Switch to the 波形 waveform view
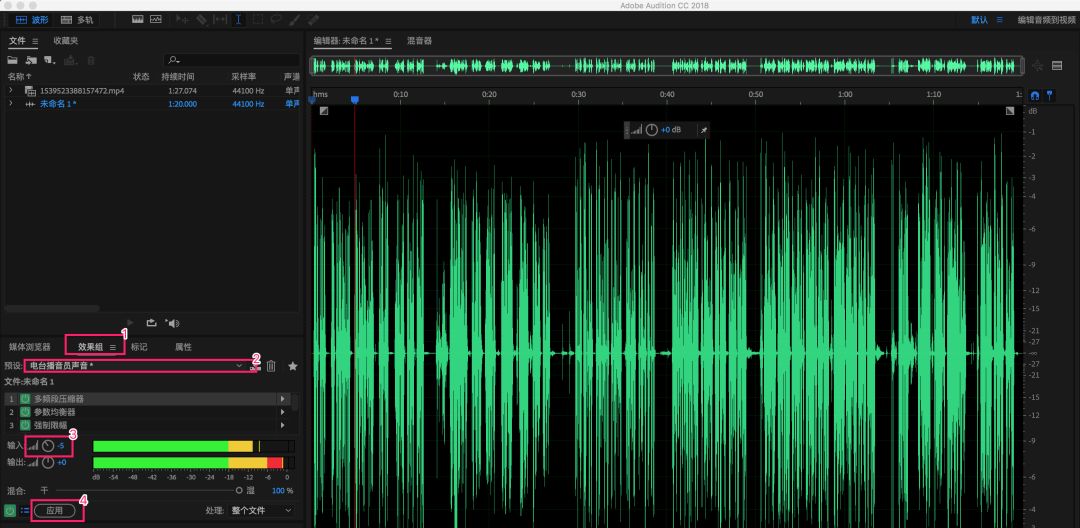The width and height of the screenshot is (1080, 528). [x=31, y=20]
